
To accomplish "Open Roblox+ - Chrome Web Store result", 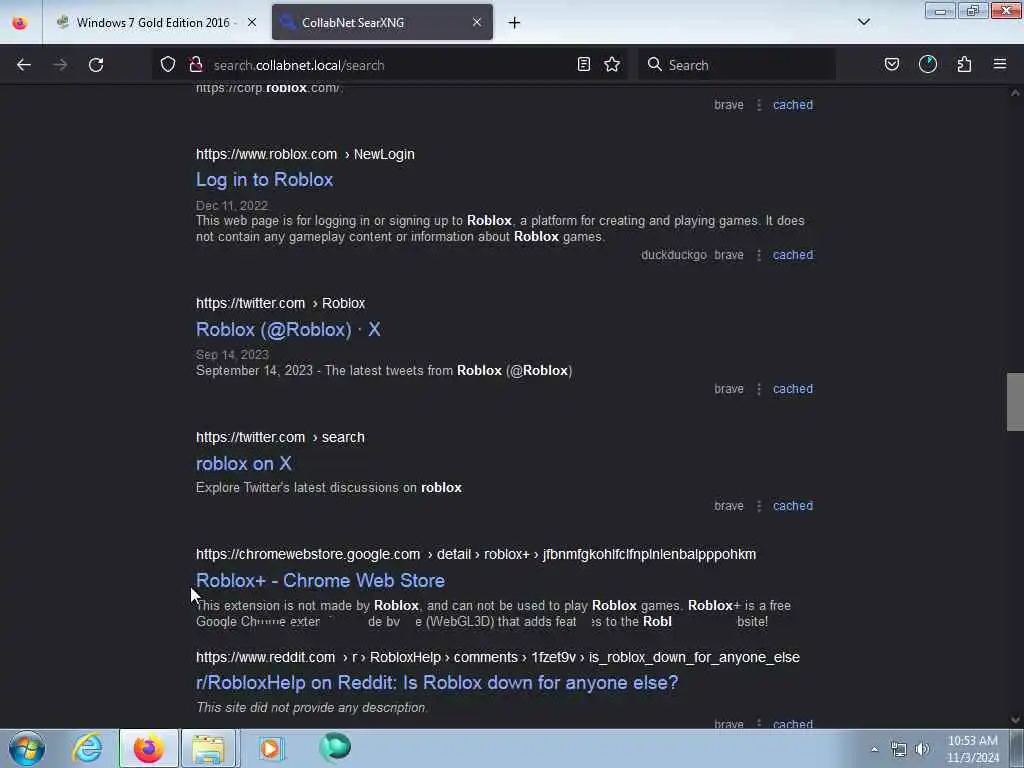I will (321, 581).
